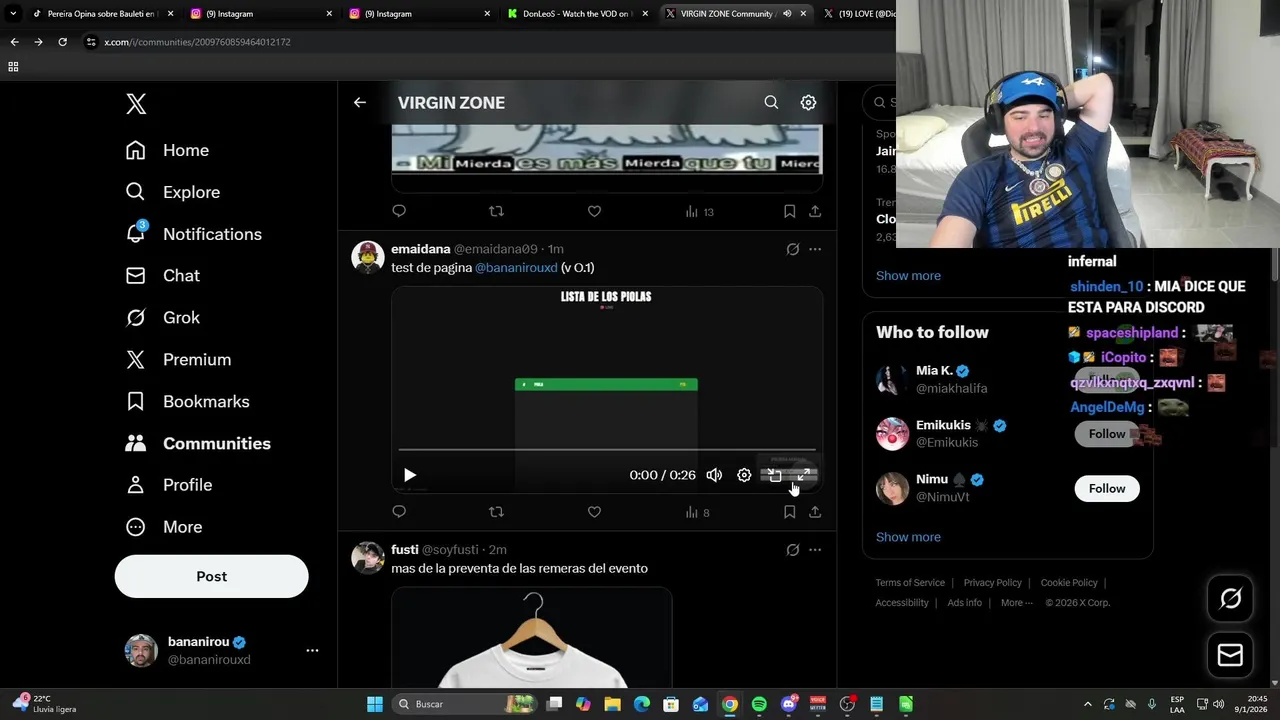Viewport: 1280px width, 720px height.
Task: Toggle picture-in-picture on the video
Action: coord(774,475)
